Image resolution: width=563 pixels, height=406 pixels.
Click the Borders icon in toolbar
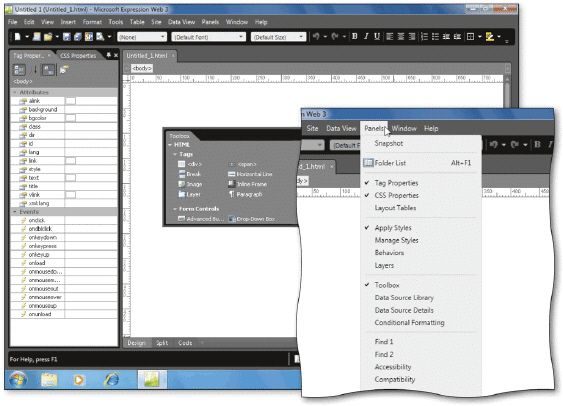click(470, 36)
